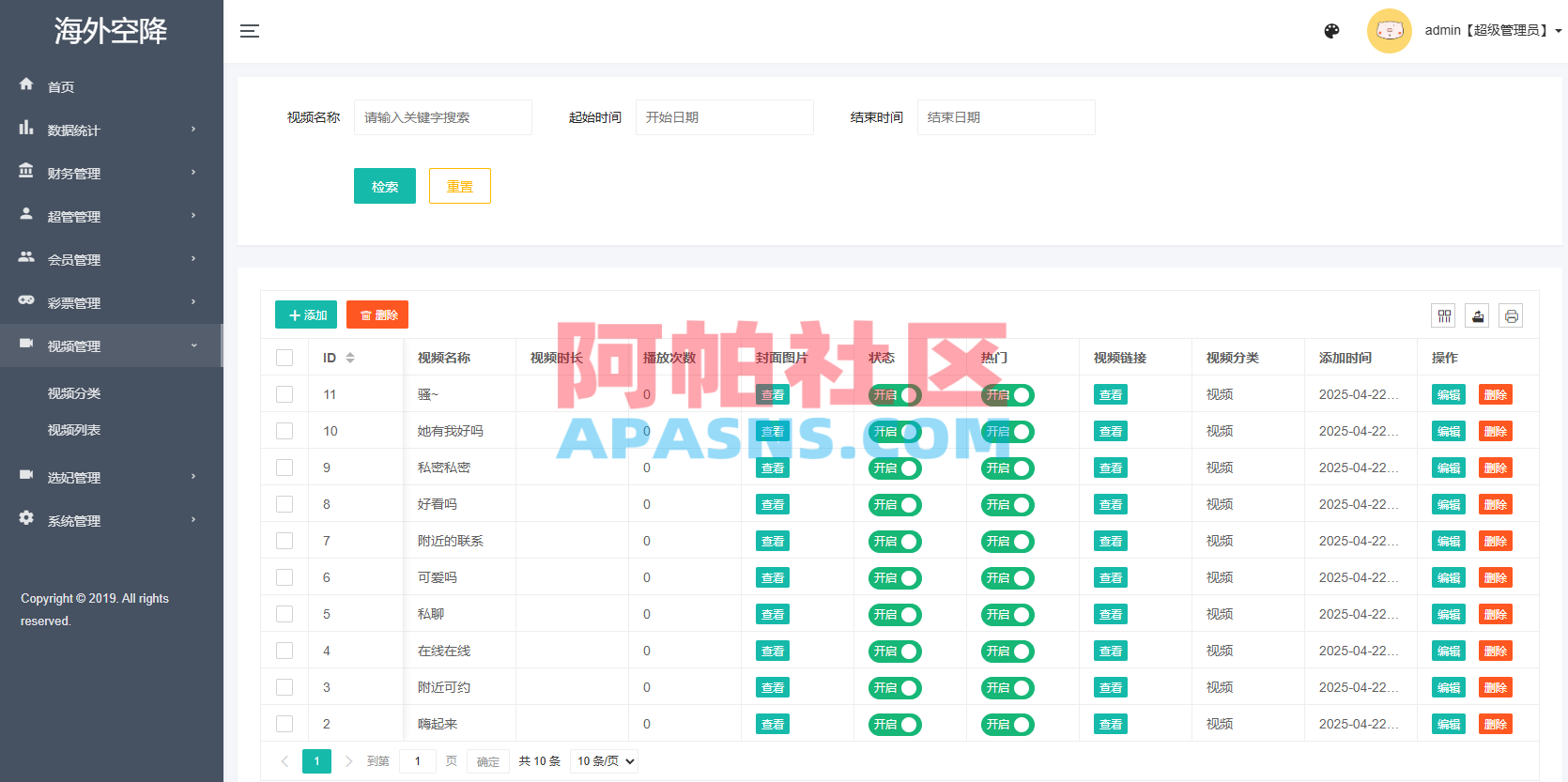Click the home icon beside 首页
The height and width of the screenshot is (782, 1568).
[26, 84]
